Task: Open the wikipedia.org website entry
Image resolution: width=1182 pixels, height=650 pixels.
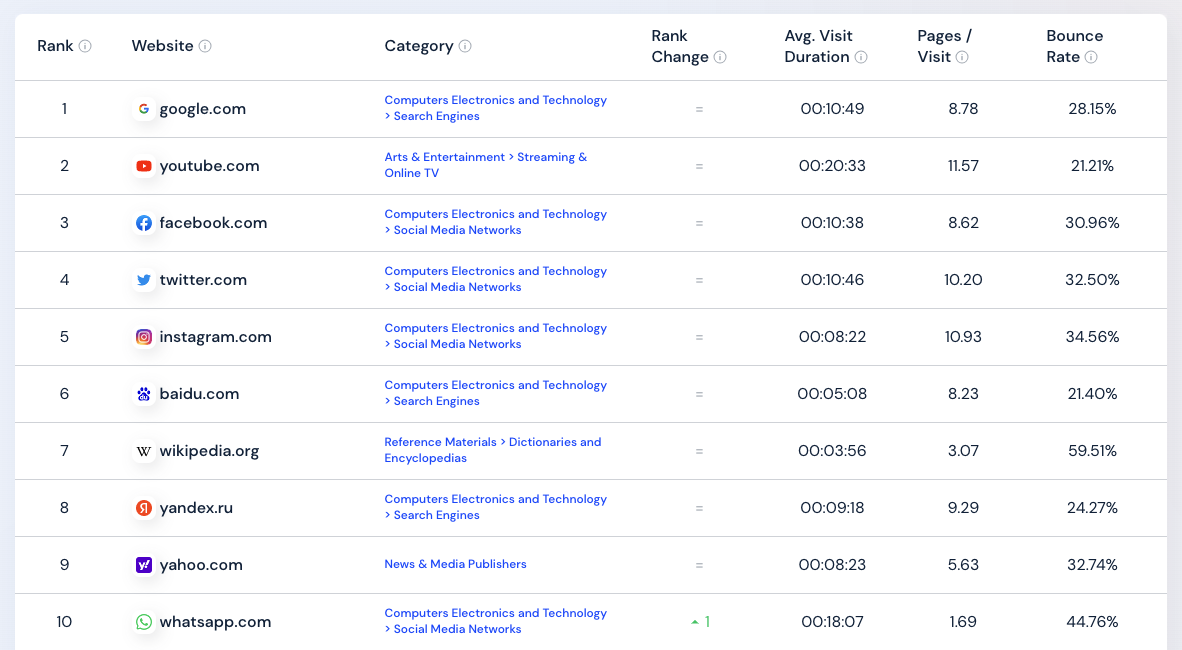Action: (209, 451)
